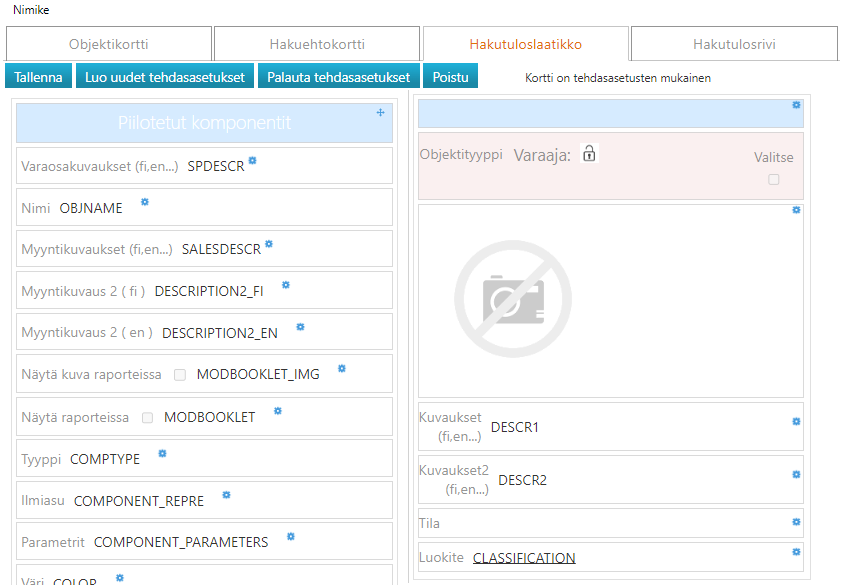The height and width of the screenshot is (585, 843).
Task: Click gear icon beside DESCRIPTION2_FI
Action: click(286, 285)
